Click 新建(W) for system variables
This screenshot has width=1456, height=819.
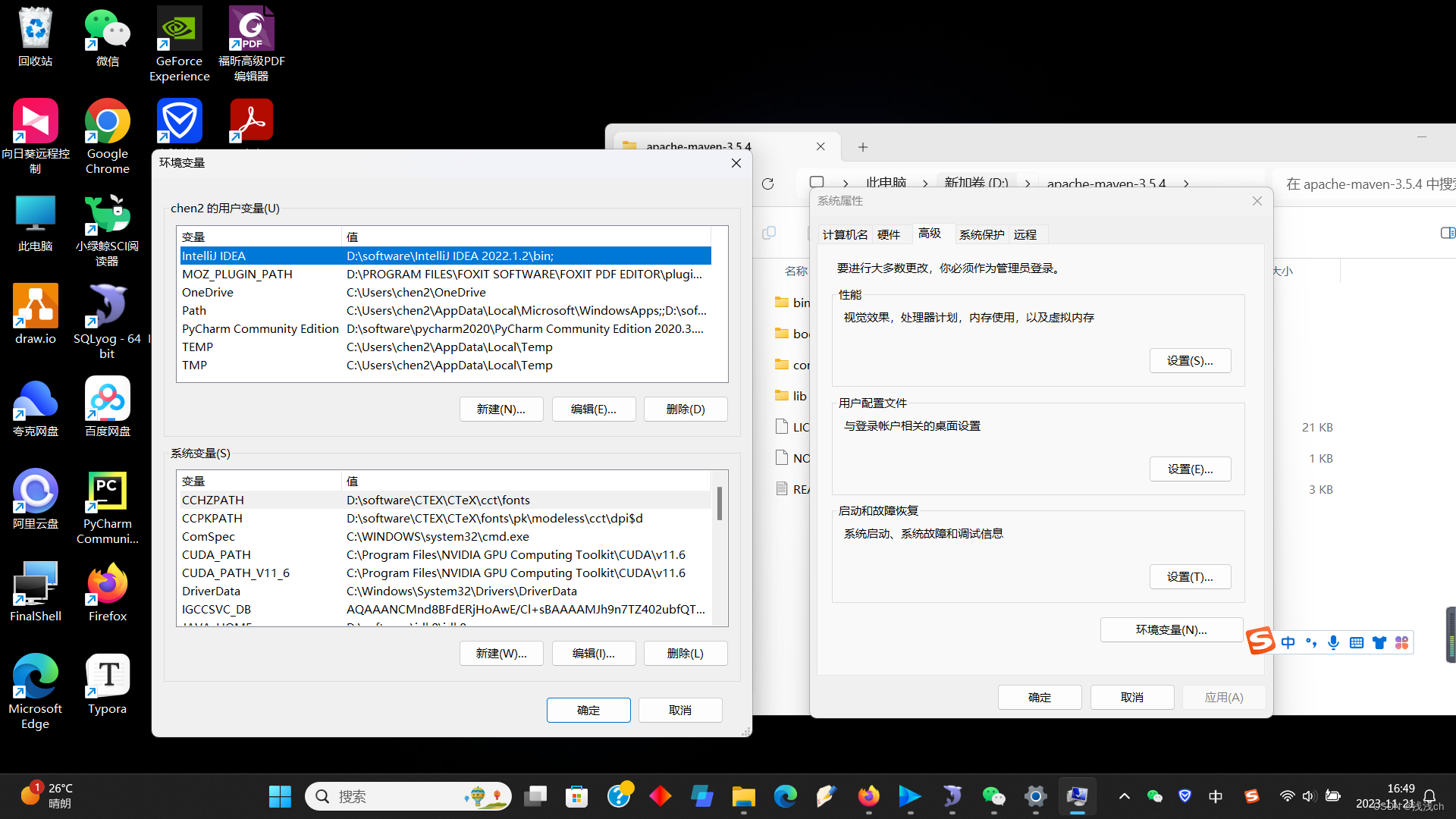click(501, 654)
